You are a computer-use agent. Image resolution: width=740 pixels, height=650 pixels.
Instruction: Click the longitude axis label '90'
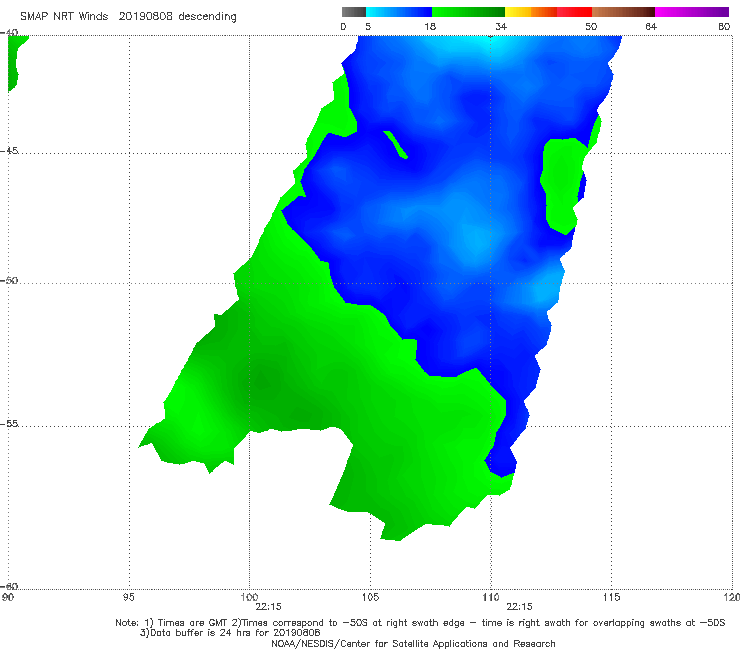pyautogui.click(x=8, y=597)
